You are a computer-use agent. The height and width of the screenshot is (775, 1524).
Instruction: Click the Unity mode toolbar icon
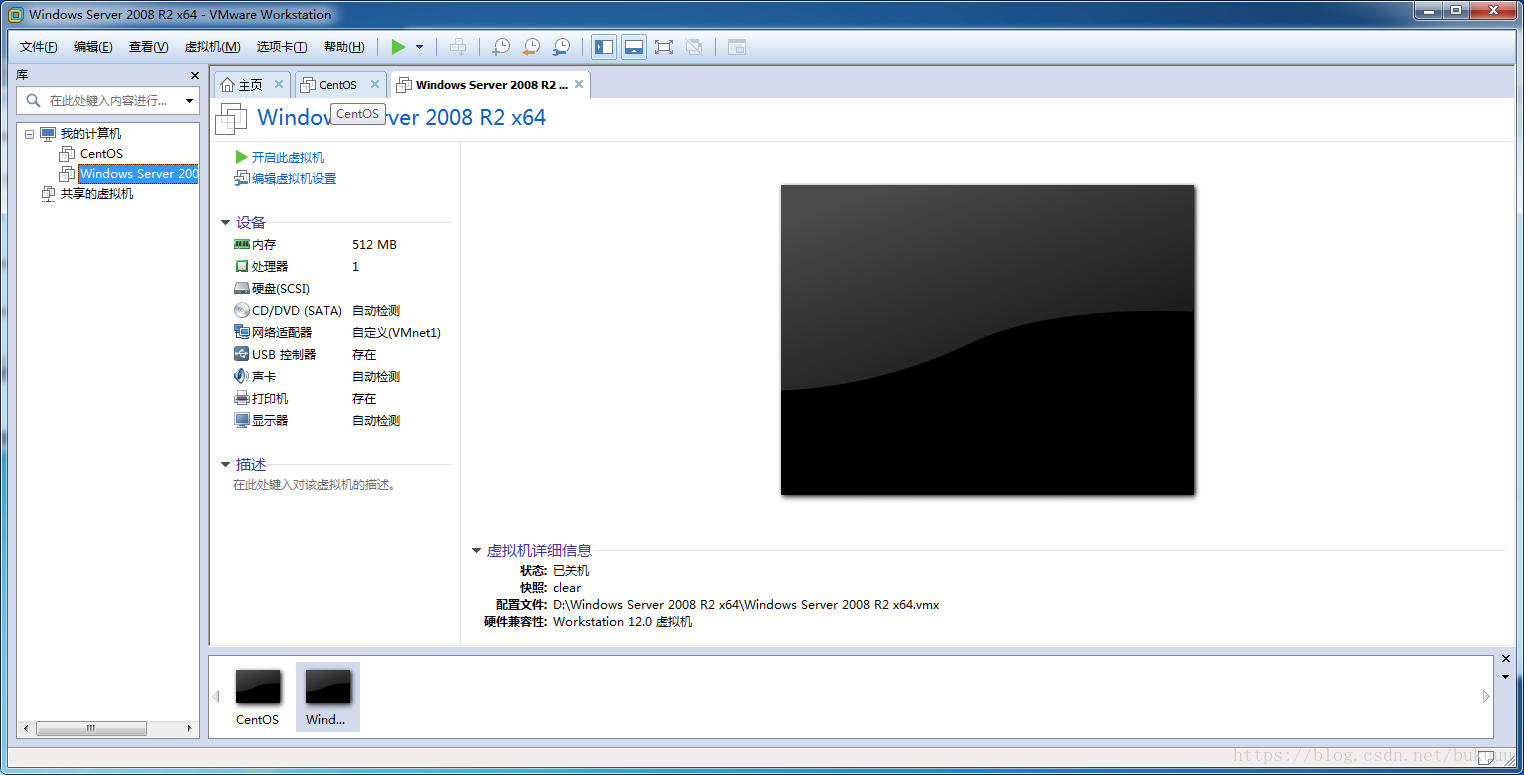(694, 47)
